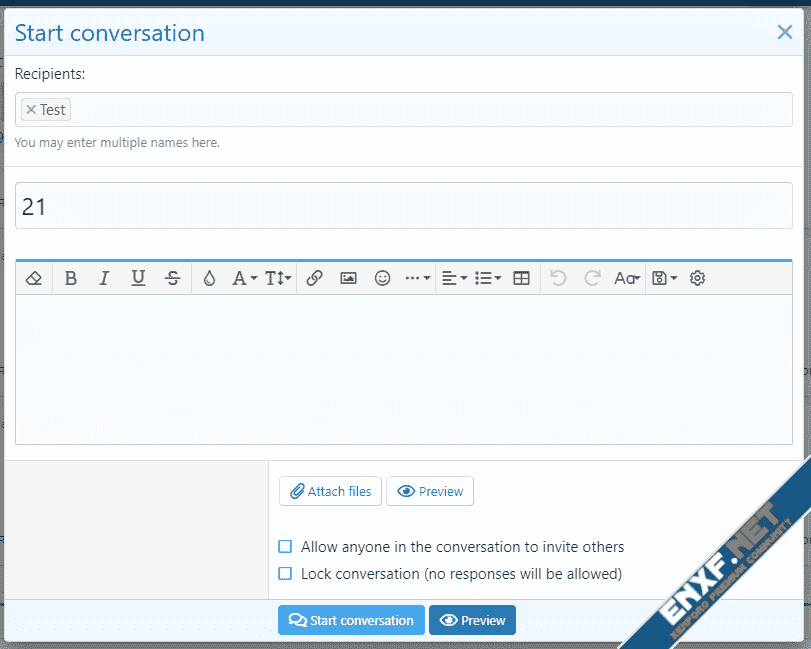
Task: Enable Allow anyone to invite others checkbox
Action: [285, 547]
